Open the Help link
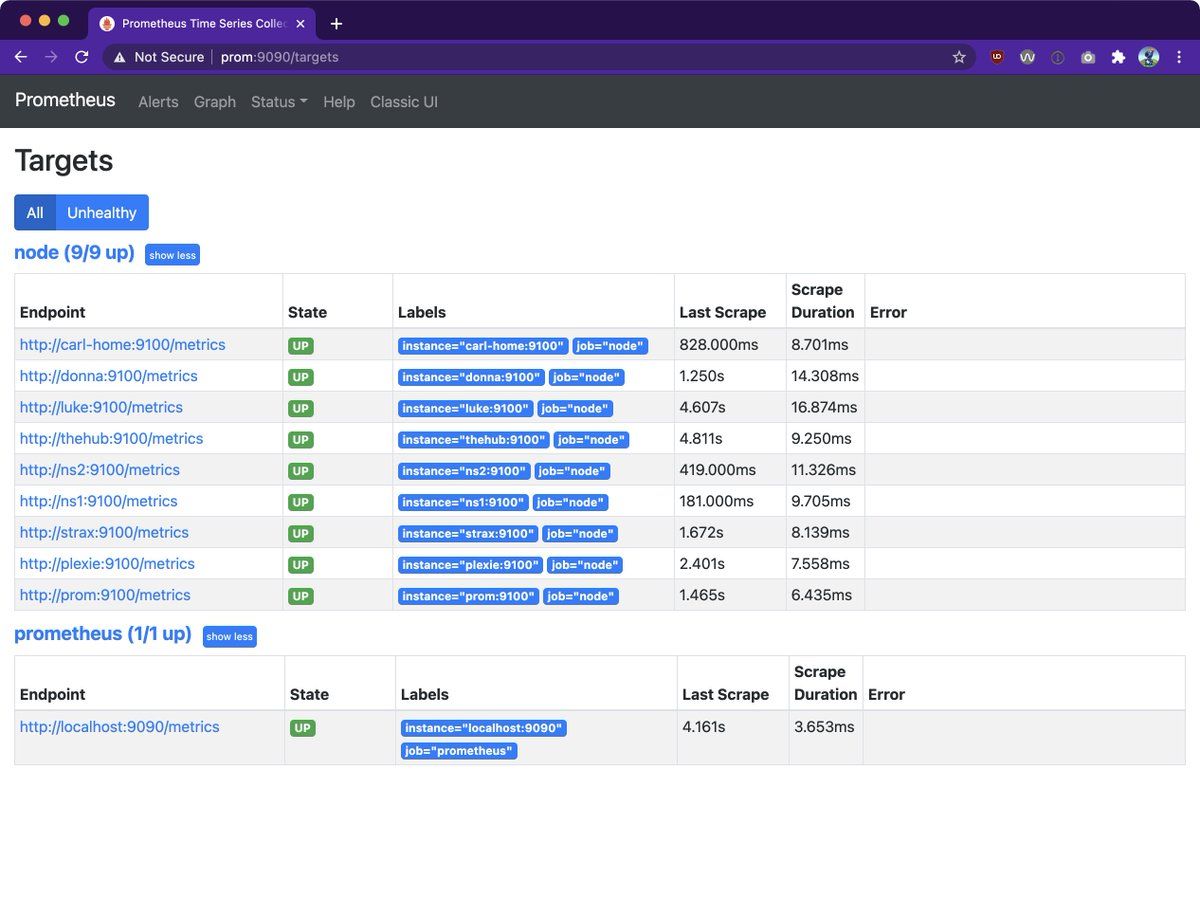 pos(339,102)
